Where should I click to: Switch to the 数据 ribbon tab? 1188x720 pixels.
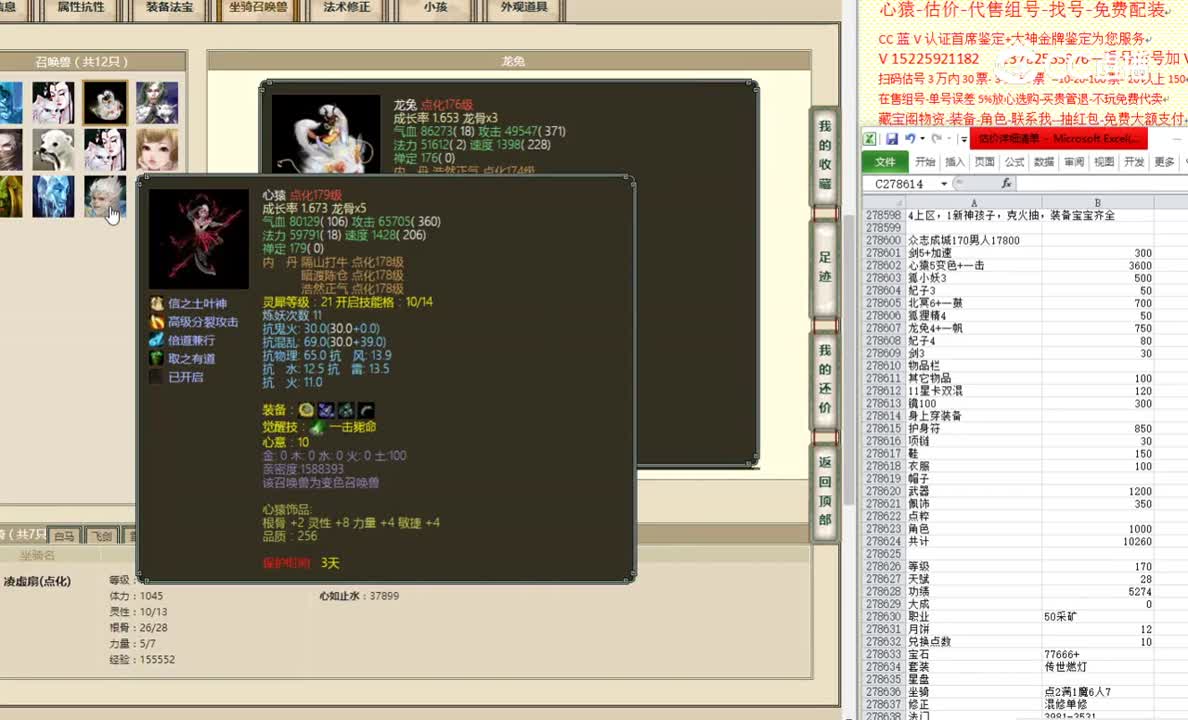coord(1044,161)
